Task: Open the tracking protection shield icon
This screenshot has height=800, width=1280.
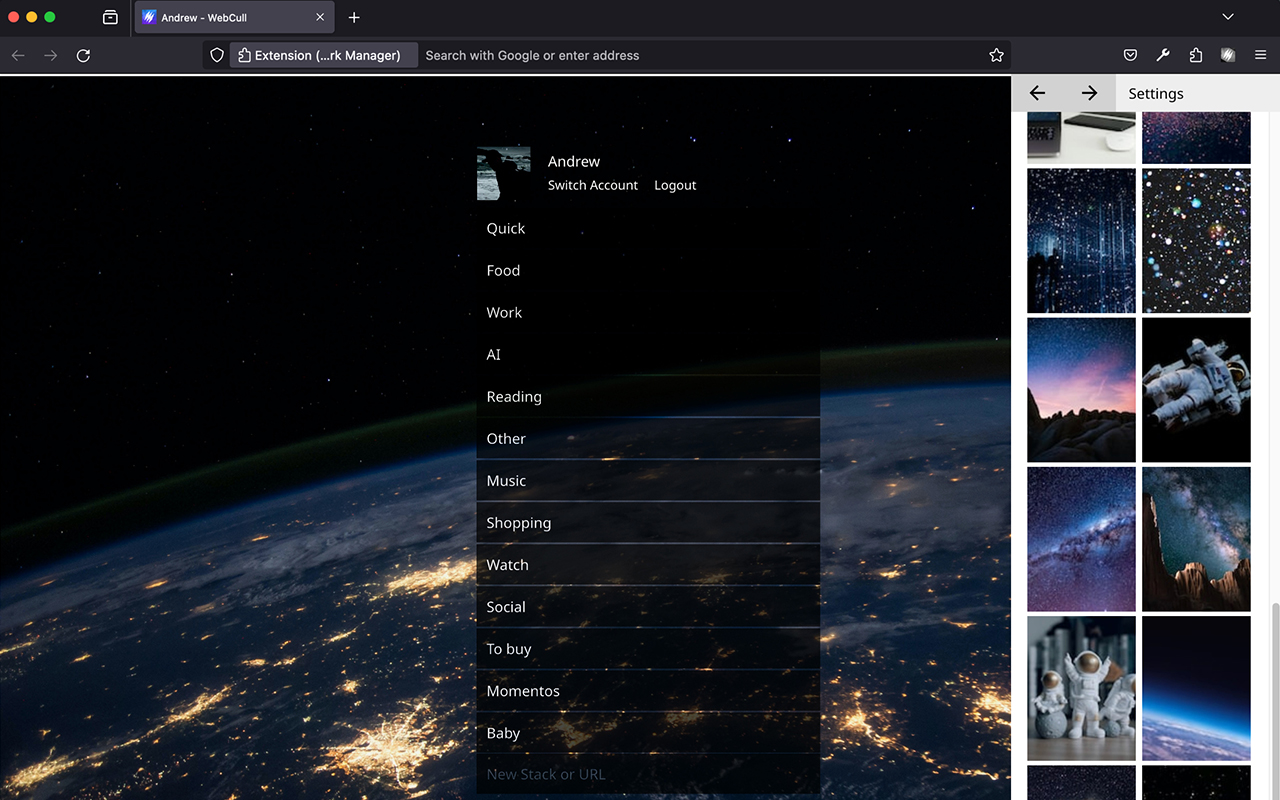Action: coord(217,55)
